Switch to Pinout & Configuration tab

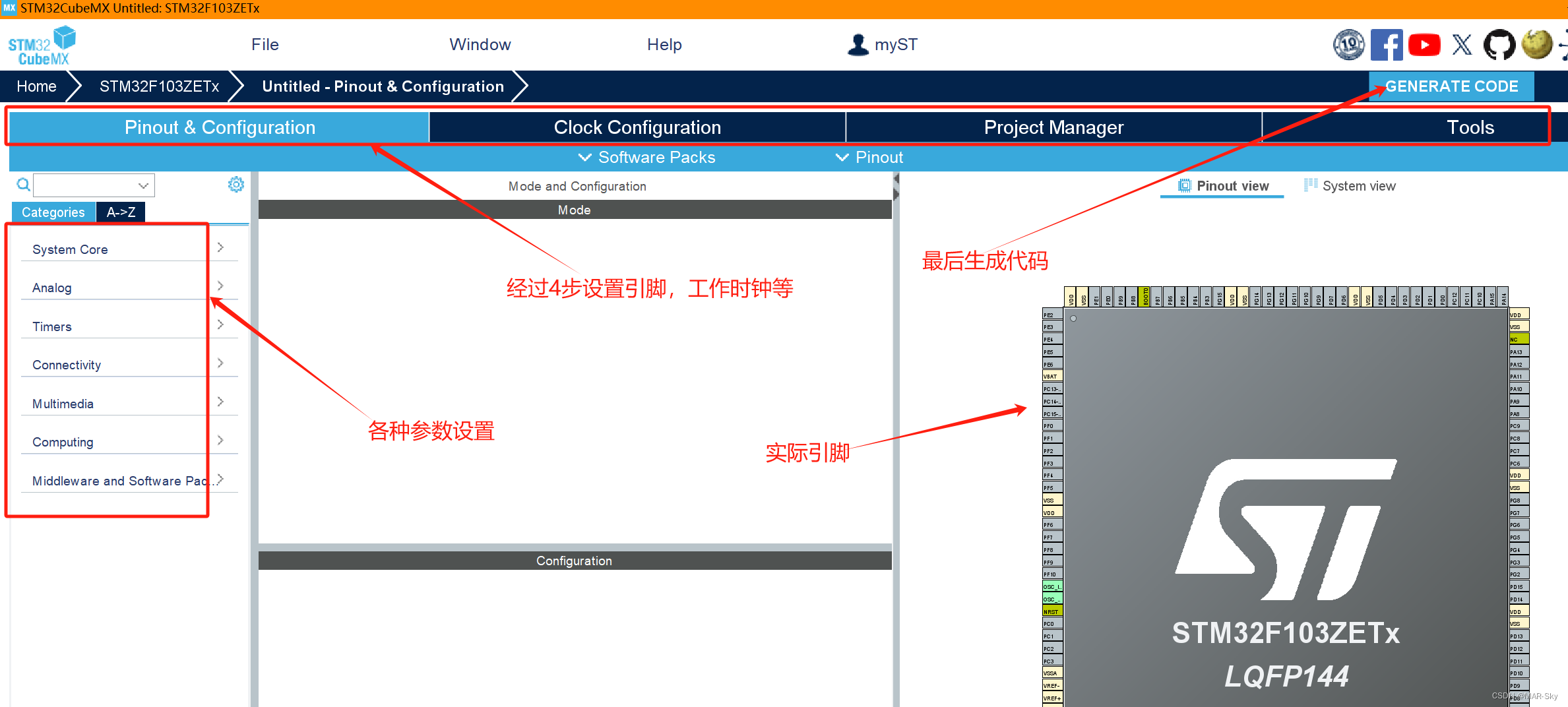coord(220,127)
